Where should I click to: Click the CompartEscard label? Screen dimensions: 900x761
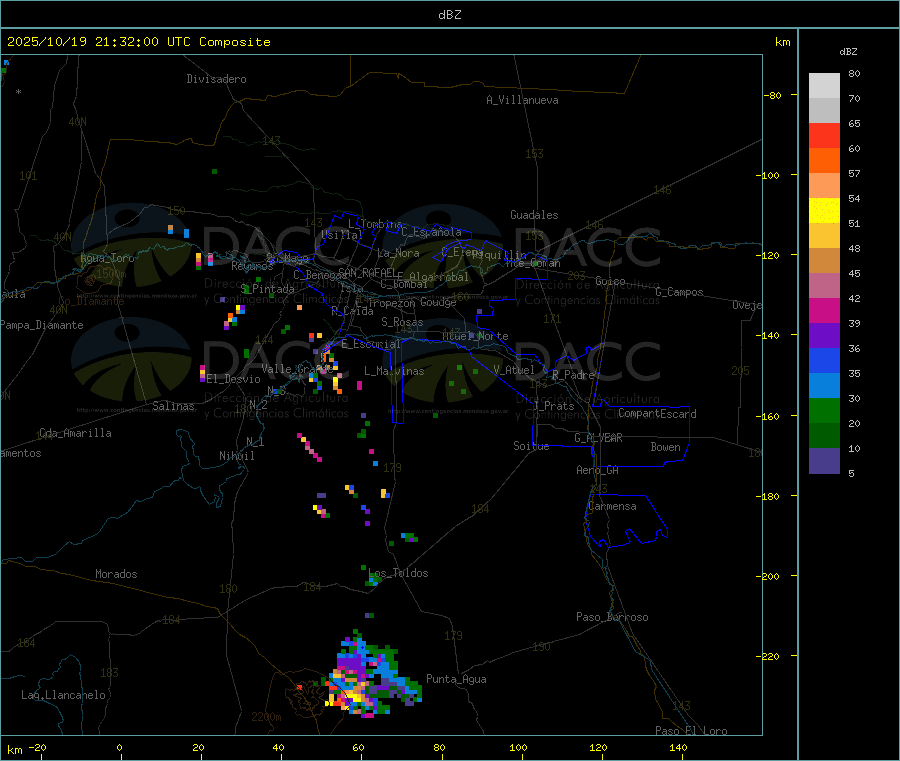657,413
